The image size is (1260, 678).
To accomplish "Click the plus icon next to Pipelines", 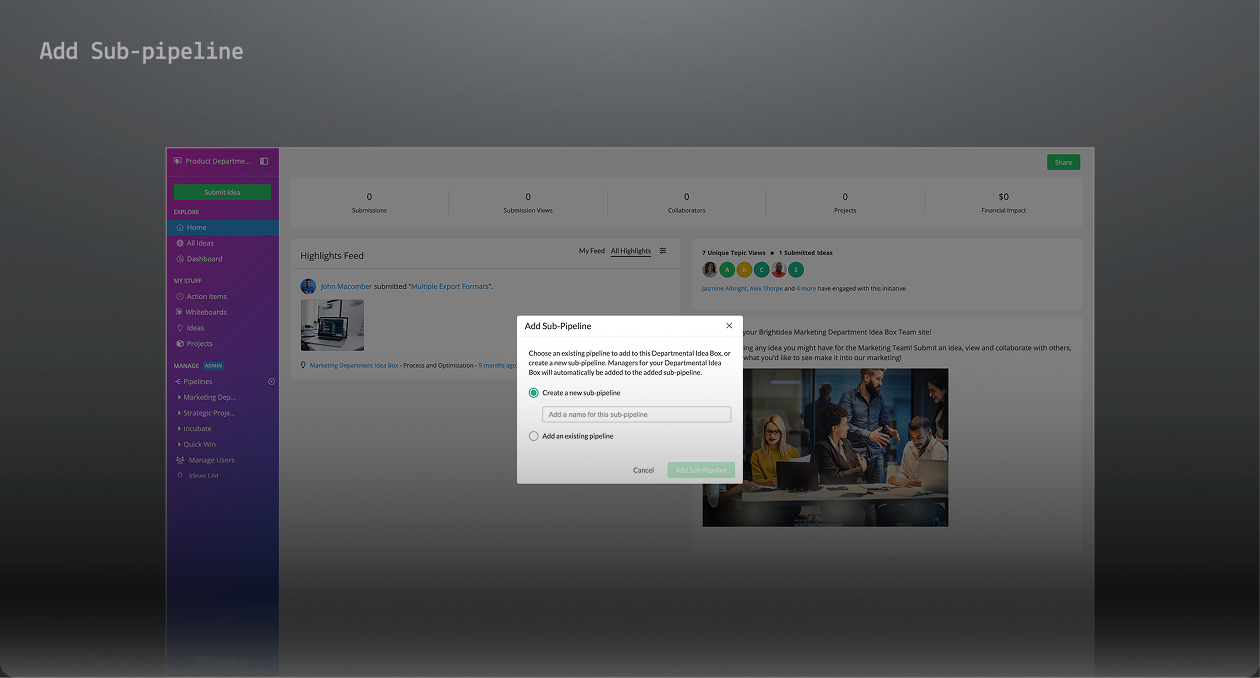I will [x=271, y=382].
